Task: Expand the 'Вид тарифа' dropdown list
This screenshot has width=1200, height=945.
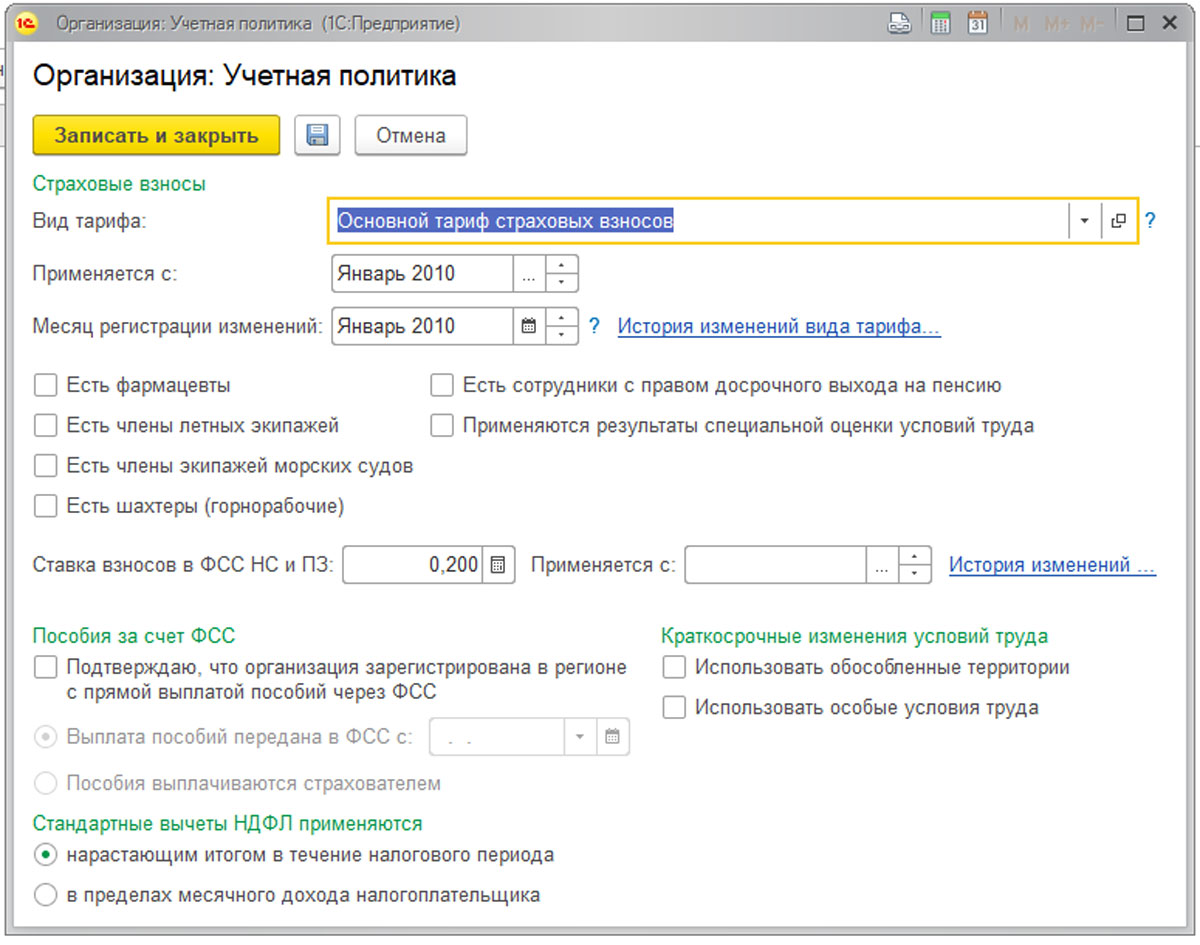Action: coord(1084,221)
